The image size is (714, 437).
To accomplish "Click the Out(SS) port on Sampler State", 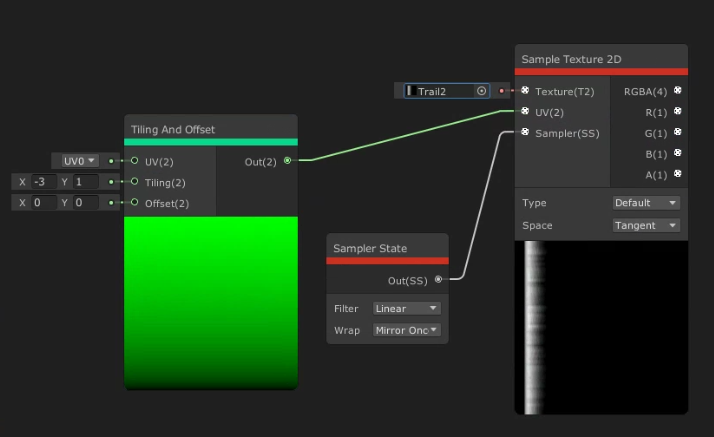I will [x=438, y=279].
